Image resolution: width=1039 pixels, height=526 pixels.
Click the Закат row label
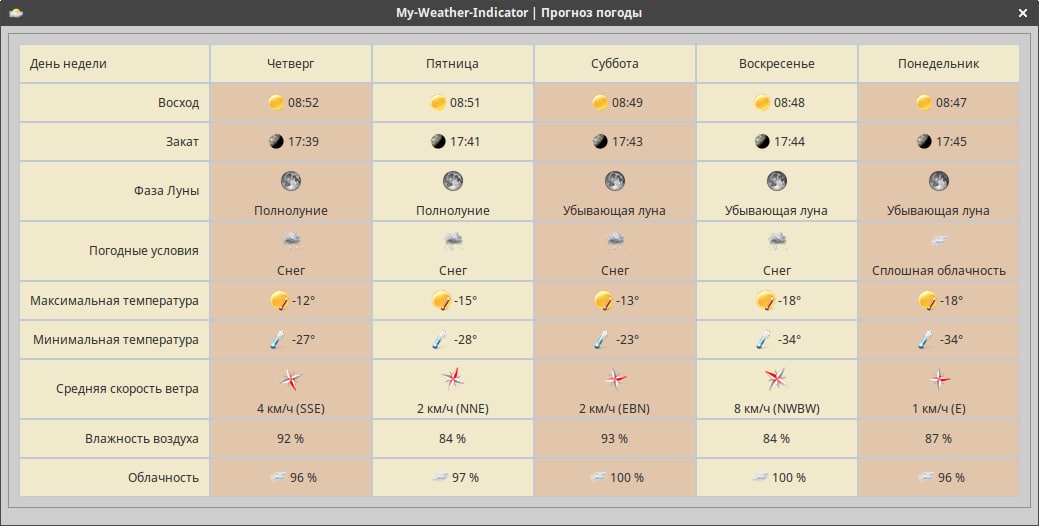click(x=182, y=142)
